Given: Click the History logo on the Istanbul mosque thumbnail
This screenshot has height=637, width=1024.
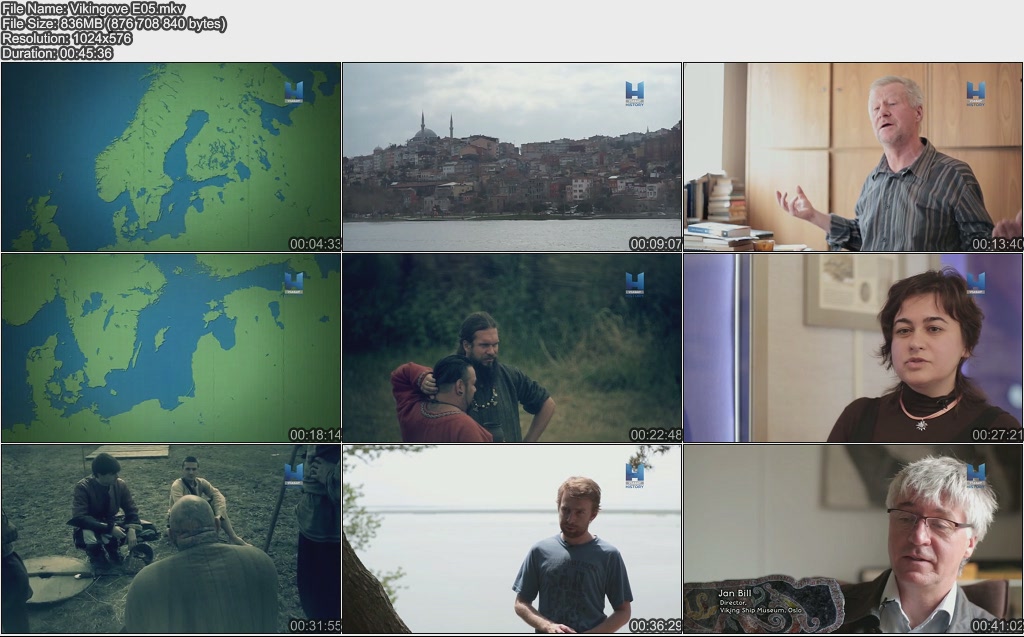Looking at the screenshot, I should tap(634, 93).
